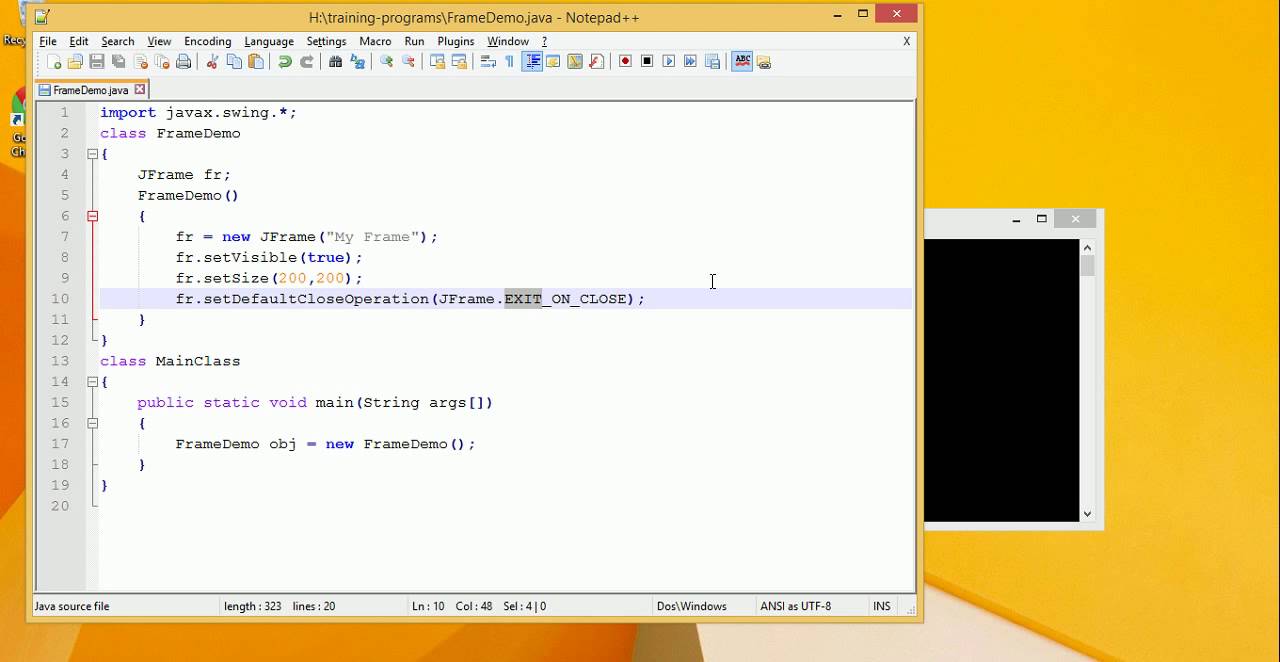Open the Settings menu
Image resolution: width=1280 pixels, height=662 pixels.
point(326,41)
